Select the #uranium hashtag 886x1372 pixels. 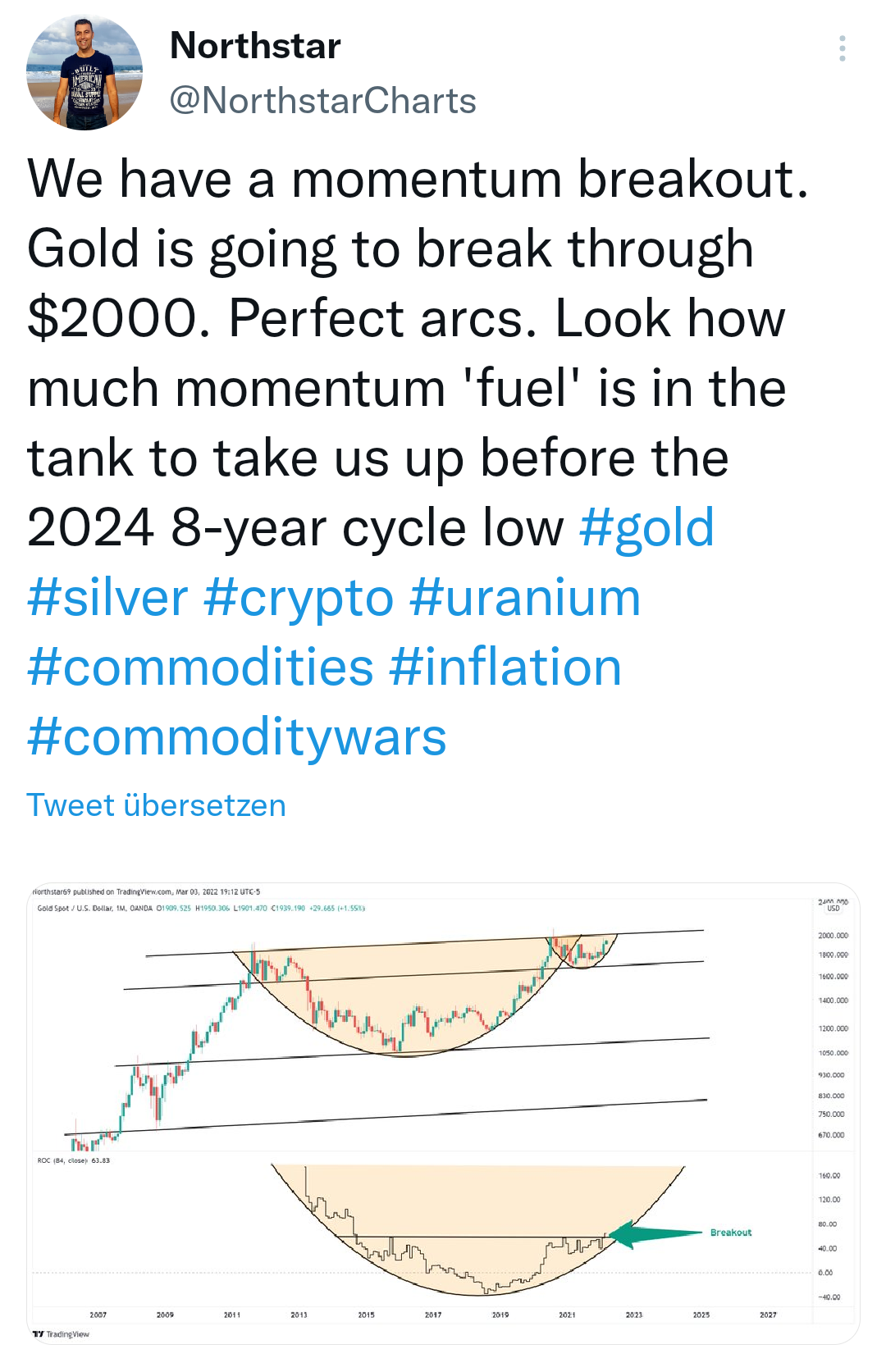click(x=525, y=597)
